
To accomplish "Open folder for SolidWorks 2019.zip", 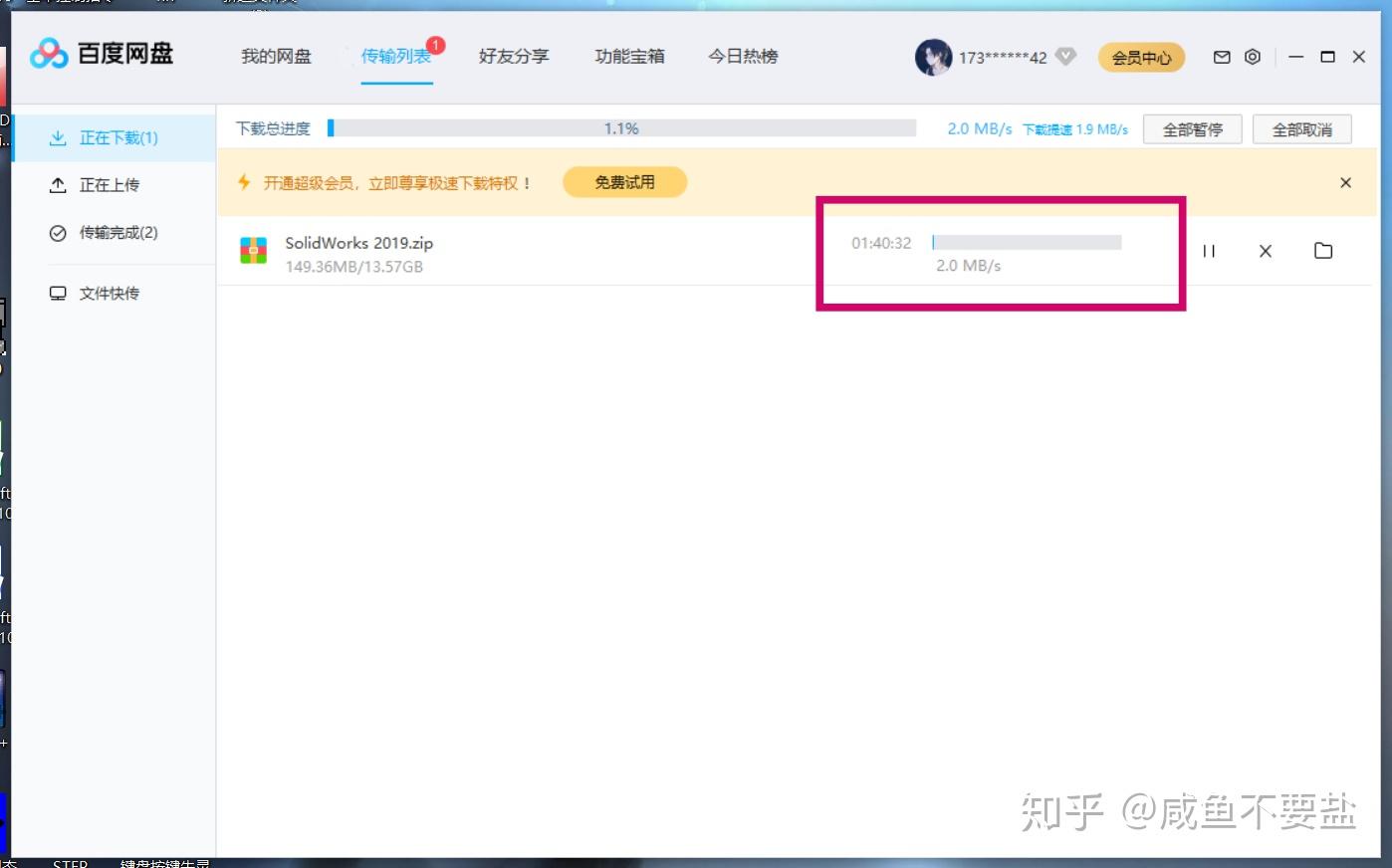I will tap(1323, 251).
